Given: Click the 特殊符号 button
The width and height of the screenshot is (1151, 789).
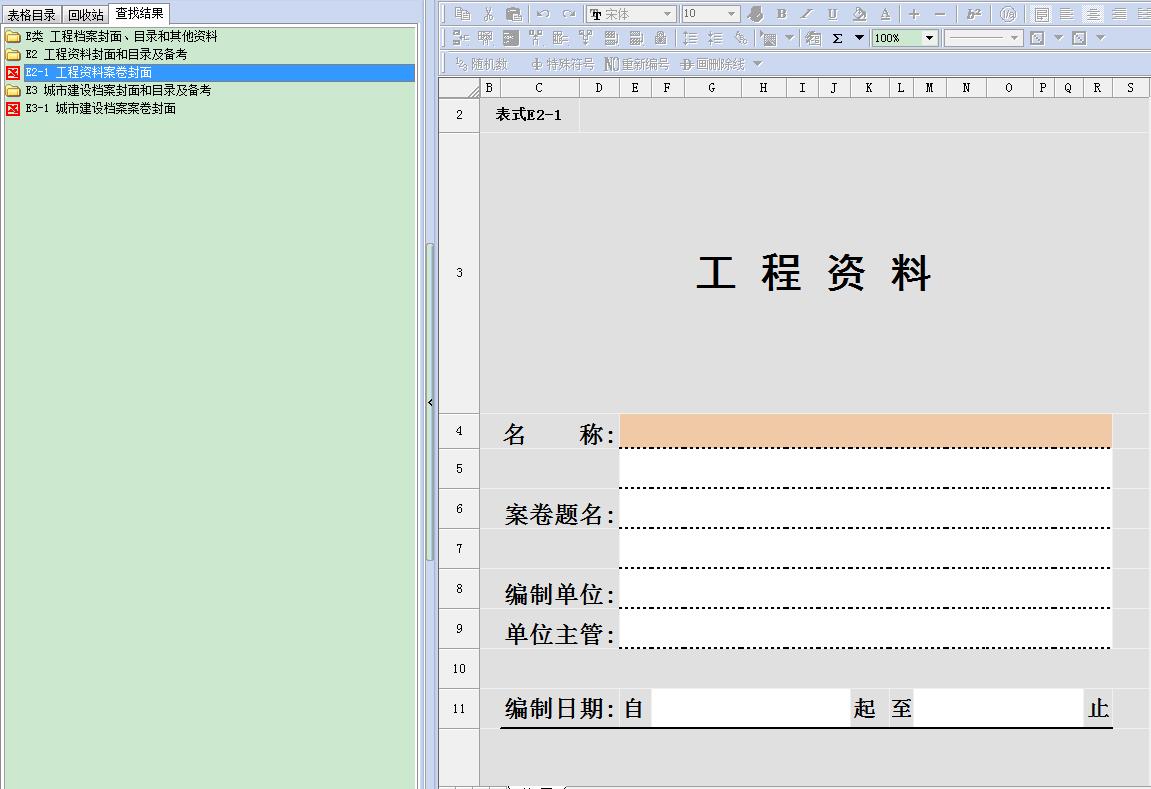Looking at the screenshot, I should 562,64.
